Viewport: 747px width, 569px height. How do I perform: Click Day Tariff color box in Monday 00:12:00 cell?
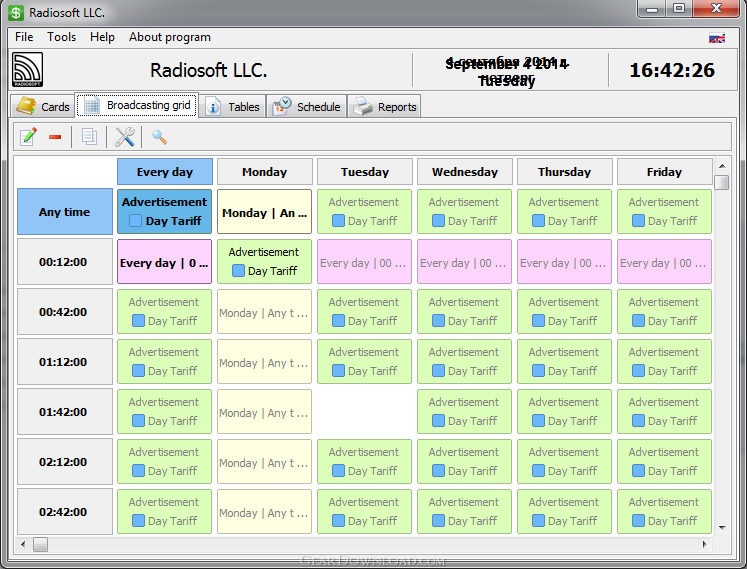238,271
